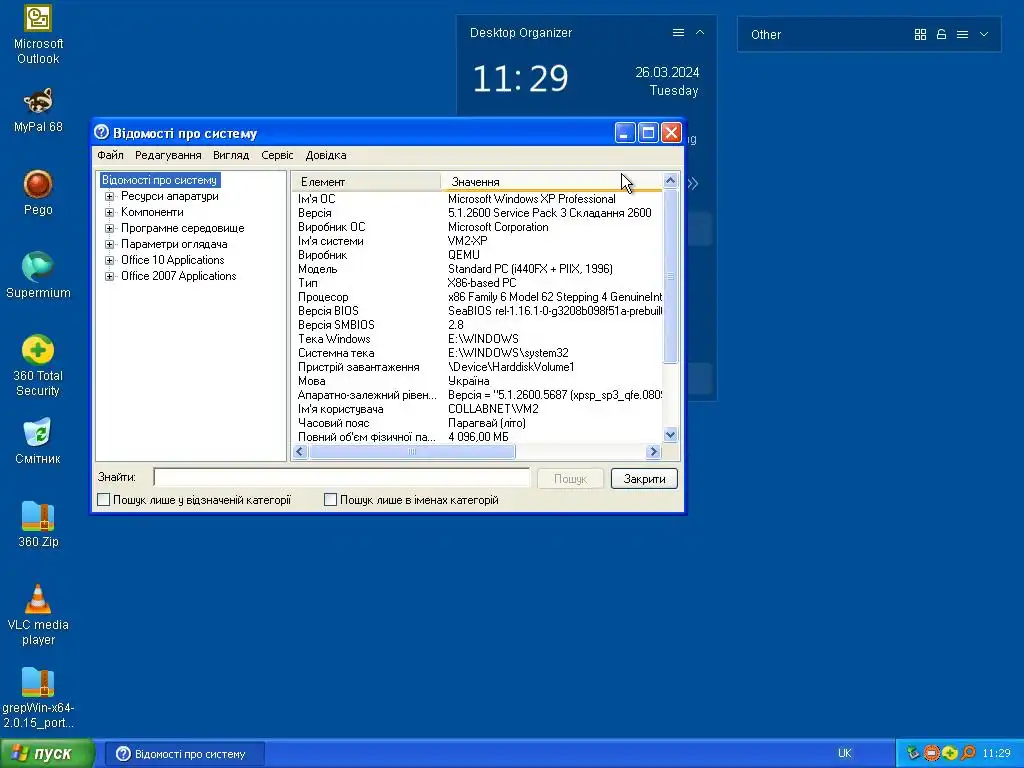Expand Office 2007 Applications node
This screenshot has width=1024, height=768.
coord(109,276)
